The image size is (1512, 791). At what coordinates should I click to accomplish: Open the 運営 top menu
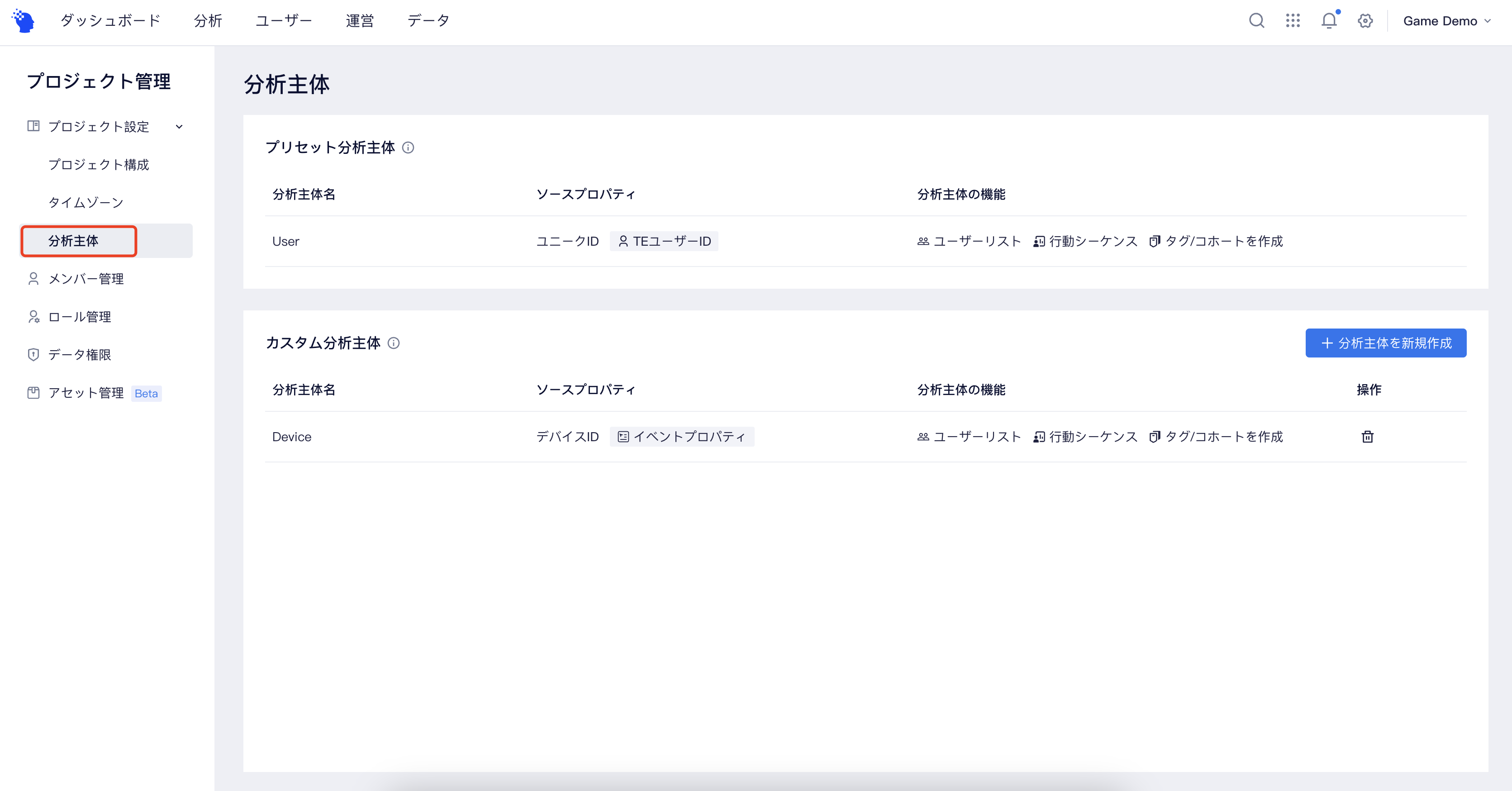359,21
